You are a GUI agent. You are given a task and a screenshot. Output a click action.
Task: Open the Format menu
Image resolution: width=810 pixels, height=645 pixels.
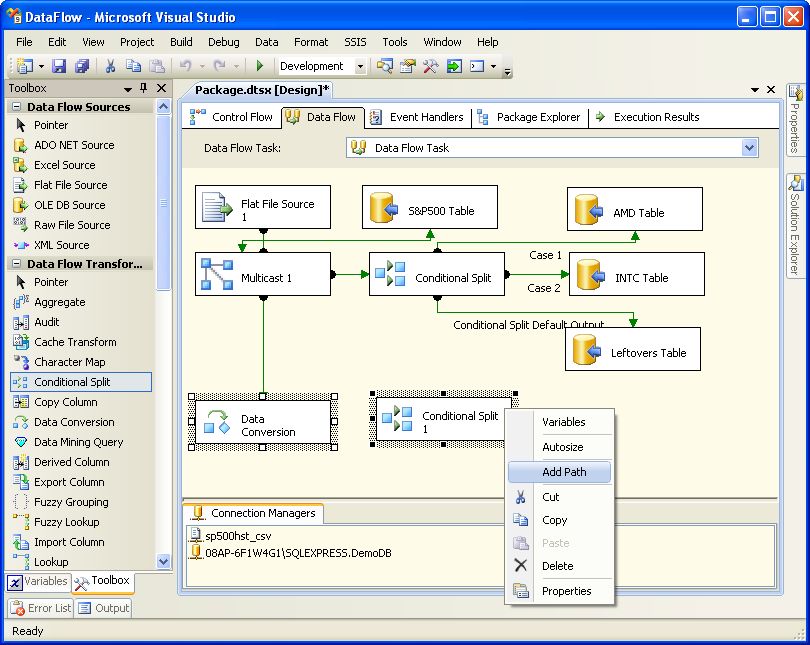click(310, 42)
